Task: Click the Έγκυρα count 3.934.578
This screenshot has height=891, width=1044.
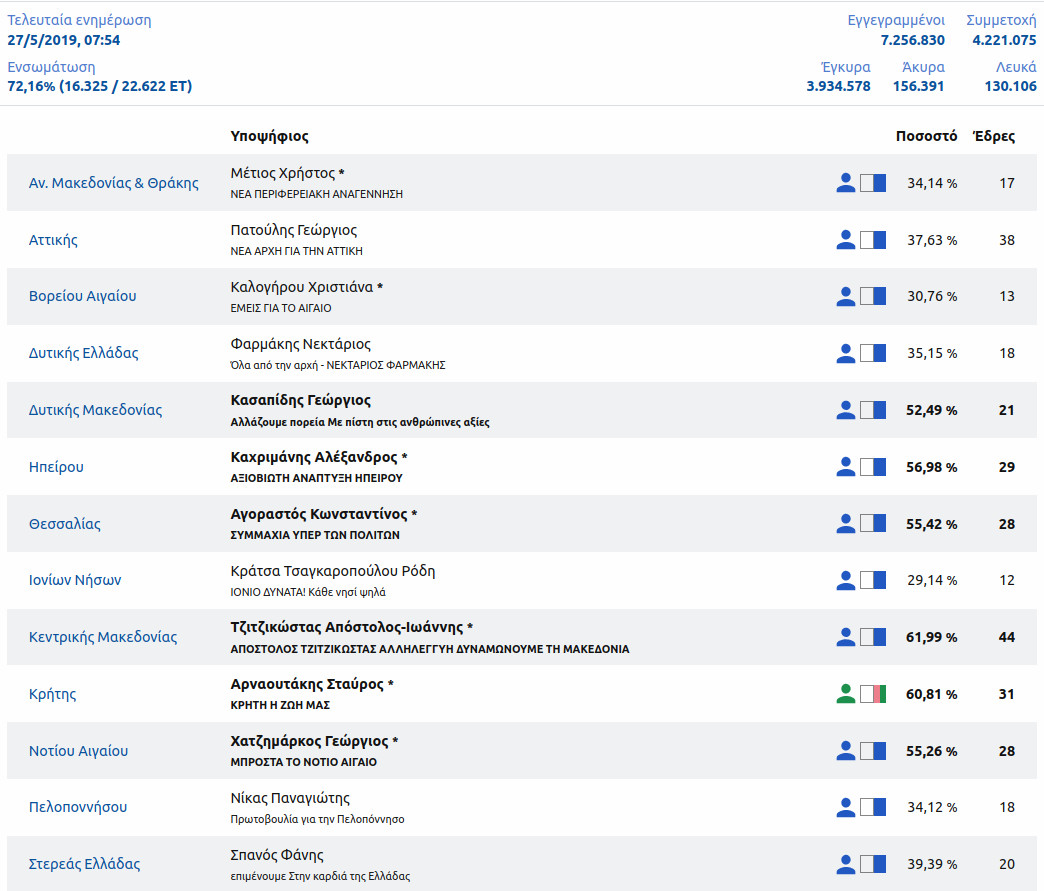Action: point(838,86)
